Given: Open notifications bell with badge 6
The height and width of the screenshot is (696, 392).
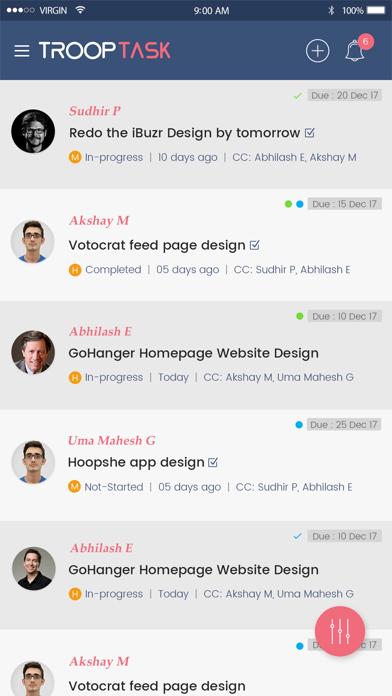Looking at the screenshot, I should pos(355,51).
